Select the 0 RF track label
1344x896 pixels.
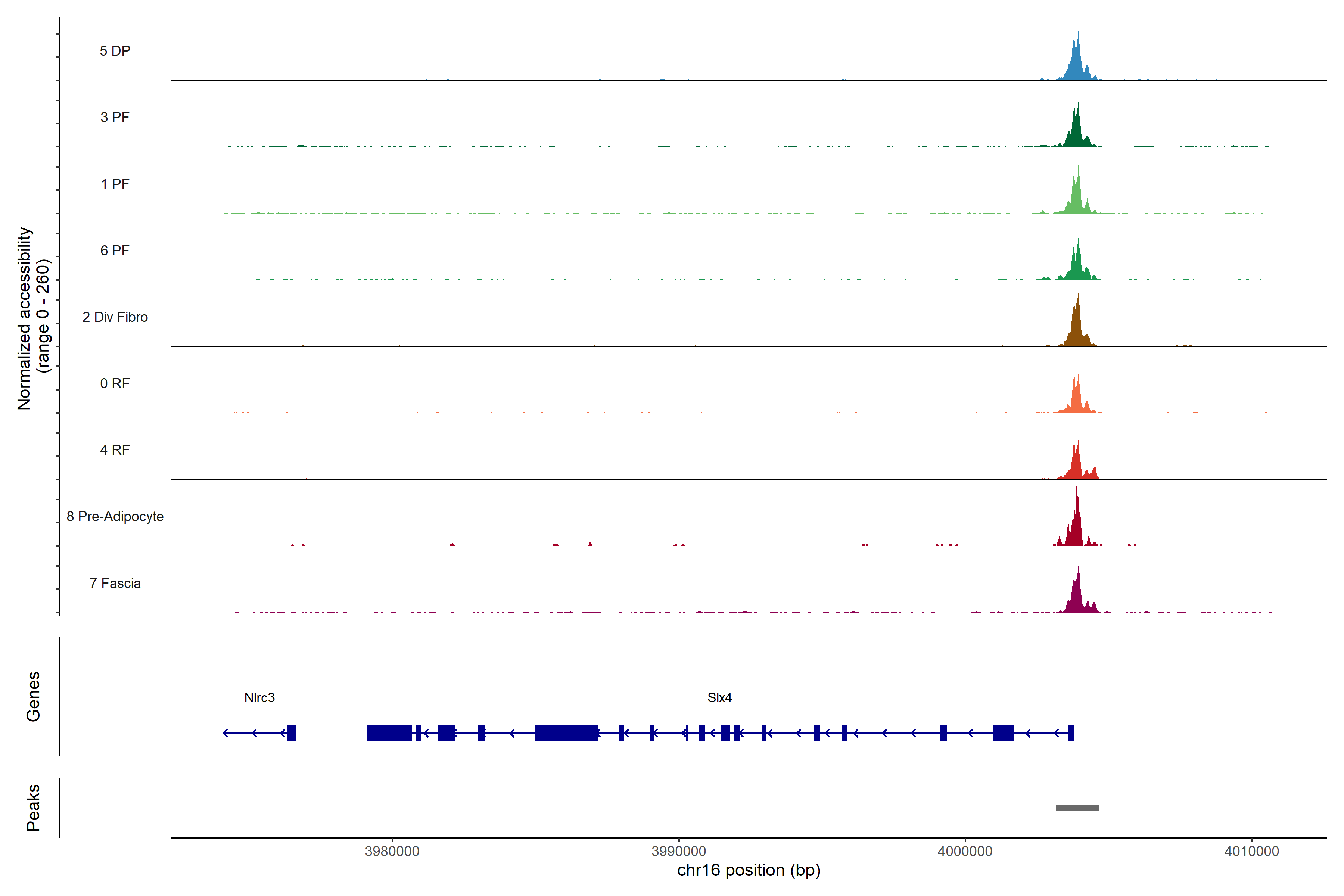(x=115, y=383)
